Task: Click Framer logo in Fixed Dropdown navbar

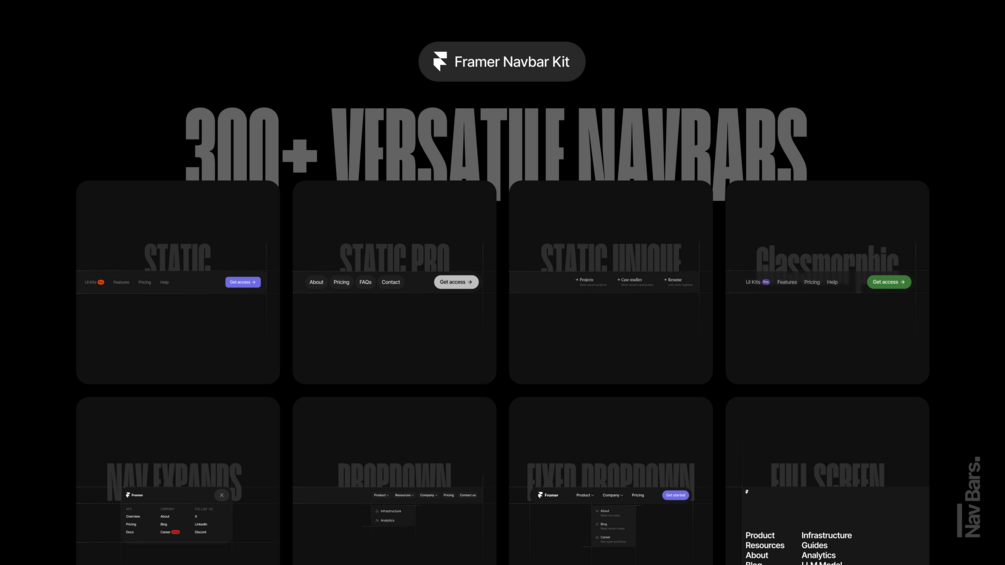Action: tap(548, 495)
